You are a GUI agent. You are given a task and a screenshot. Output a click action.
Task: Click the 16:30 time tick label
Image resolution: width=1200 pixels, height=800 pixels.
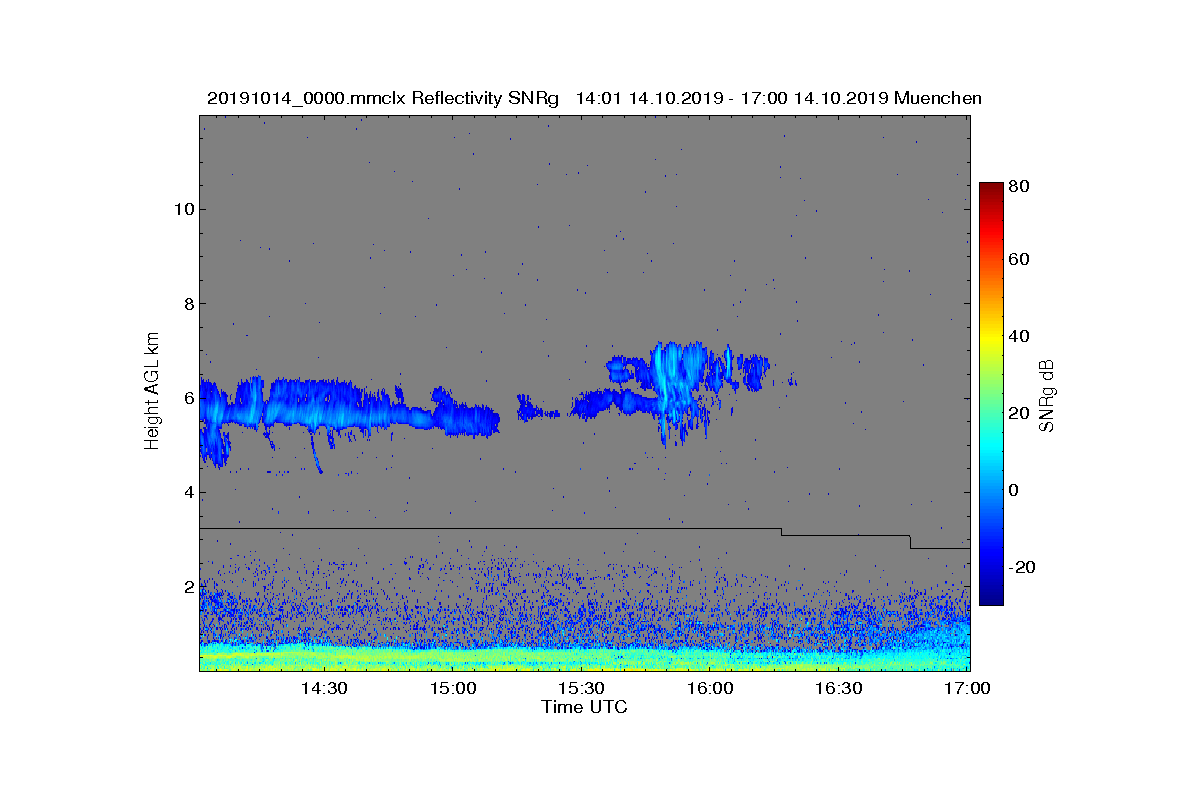point(838,689)
